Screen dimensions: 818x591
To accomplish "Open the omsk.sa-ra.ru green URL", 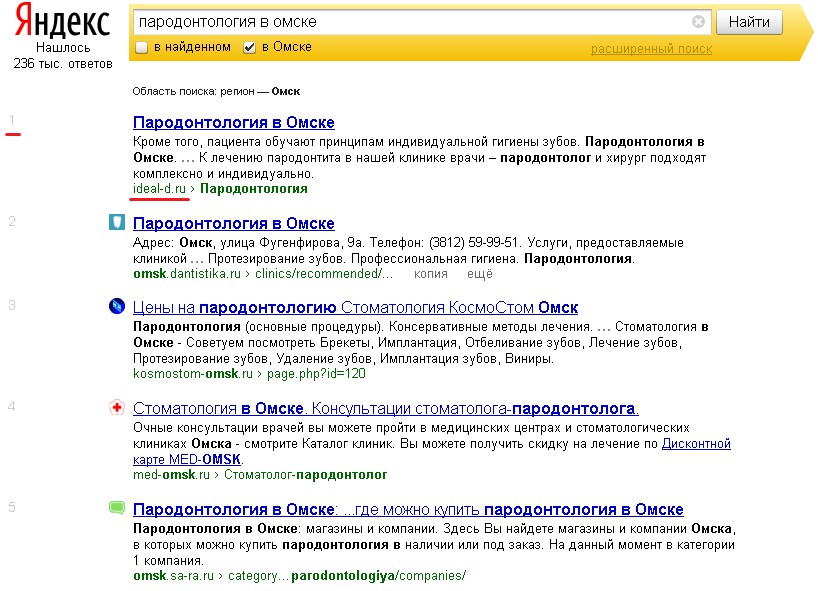I will 173,576.
